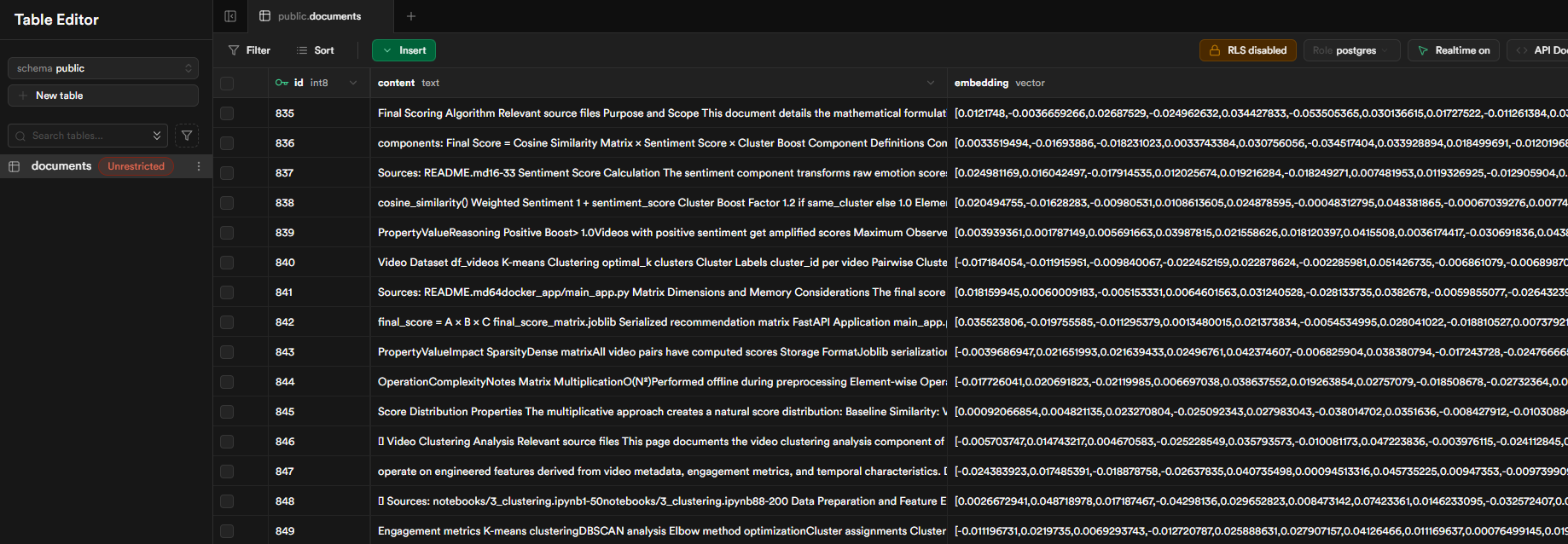
Task: Open the Role postgres selector
Action: coord(1351,50)
